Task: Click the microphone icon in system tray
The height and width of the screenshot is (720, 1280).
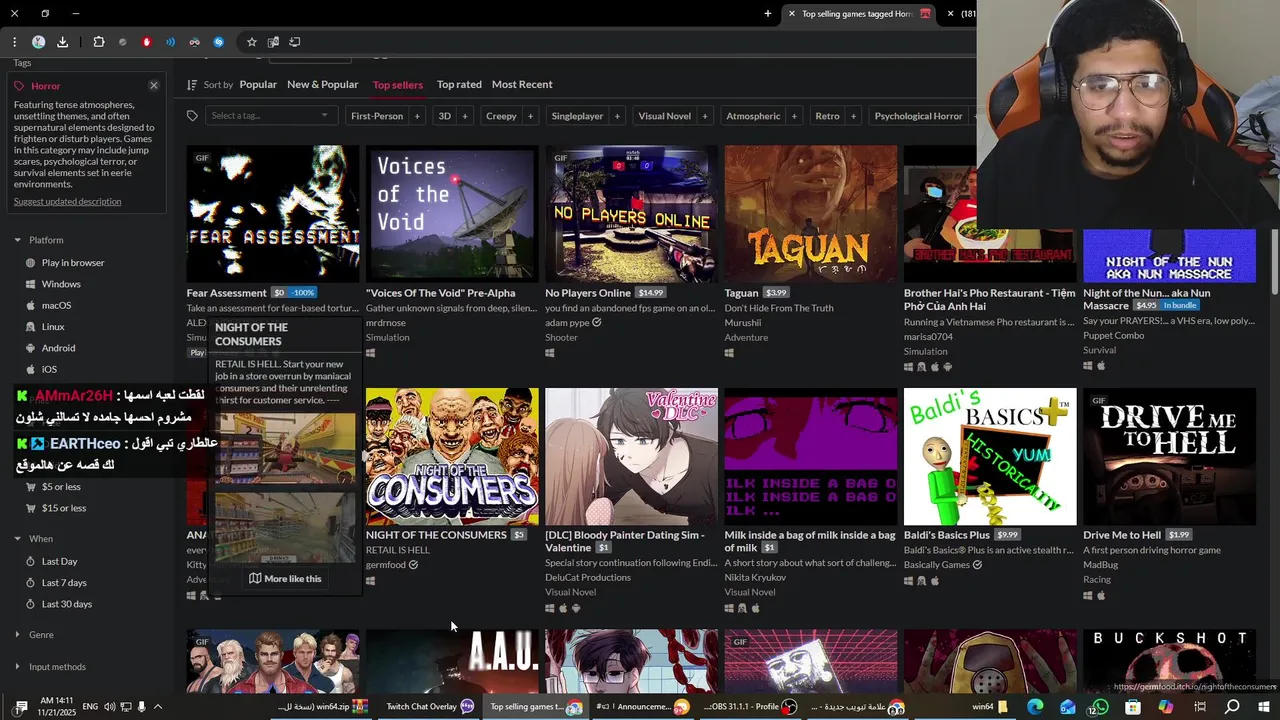Action: 142,707
